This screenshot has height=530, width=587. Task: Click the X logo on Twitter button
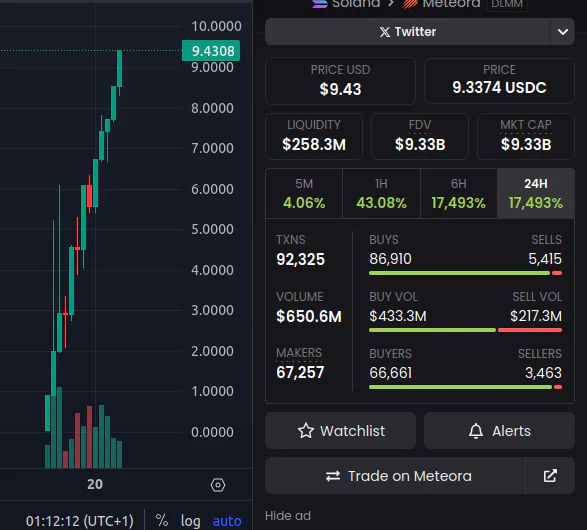click(x=385, y=32)
